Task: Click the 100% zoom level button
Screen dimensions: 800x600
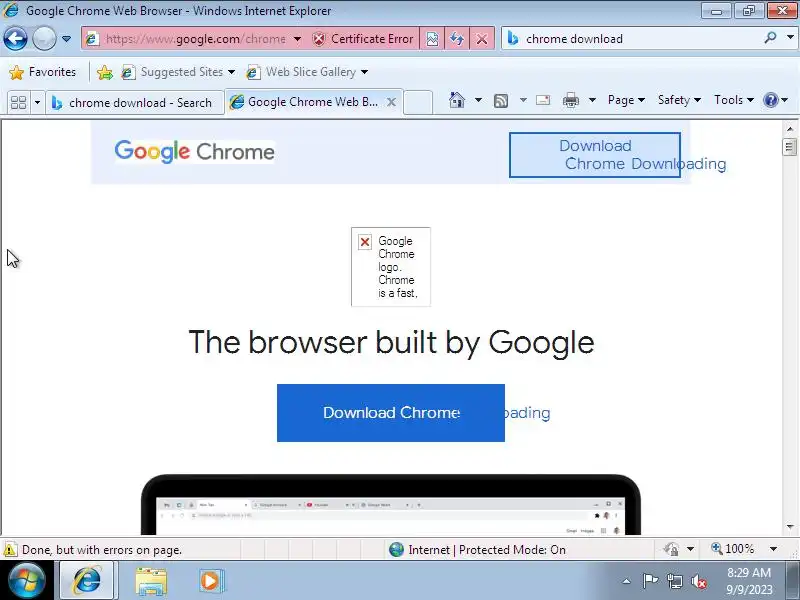Action: coord(733,549)
